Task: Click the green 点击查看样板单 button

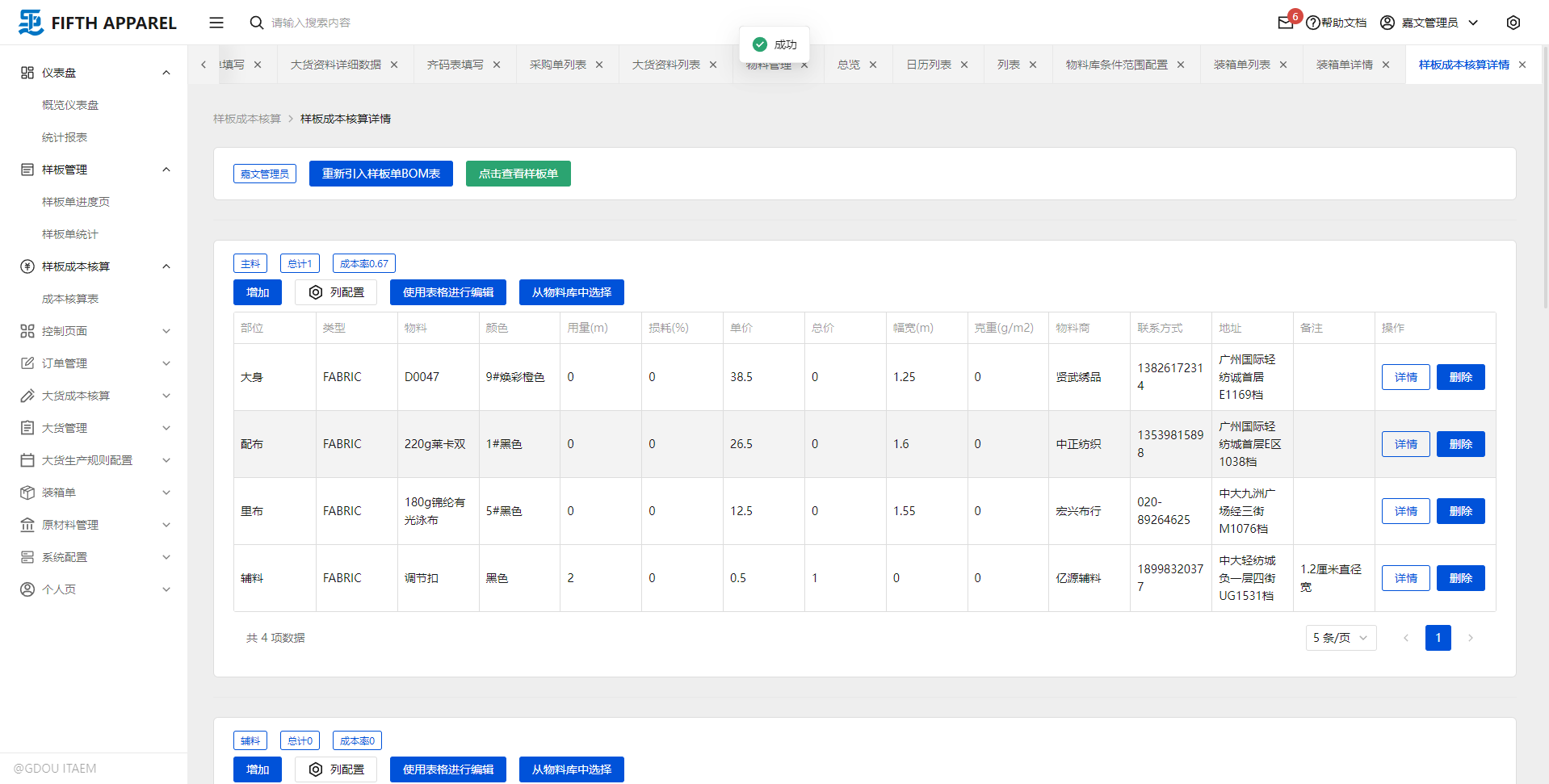Action: 518,174
